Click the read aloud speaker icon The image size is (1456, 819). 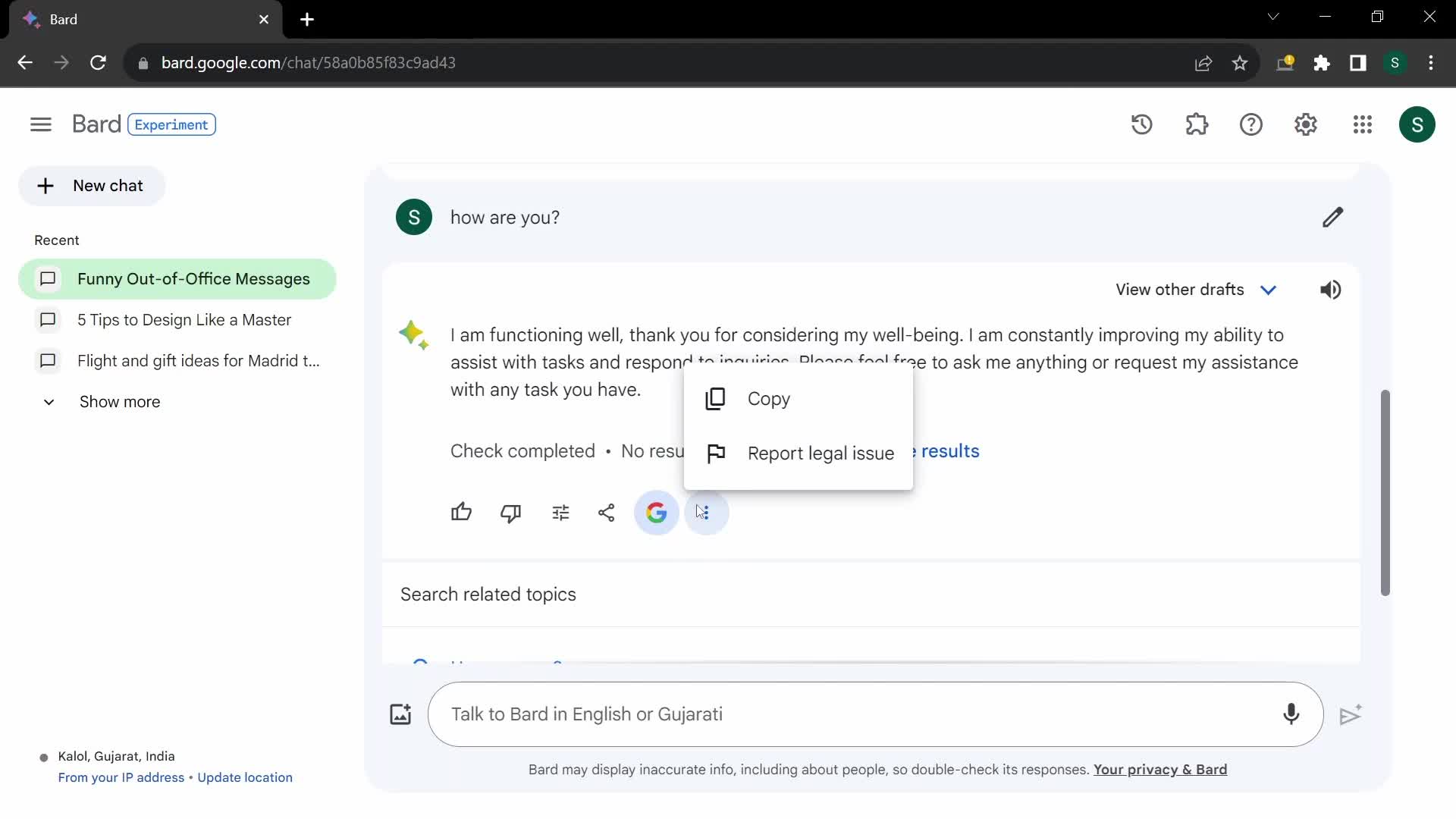pyautogui.click(x=1331, y=288)
